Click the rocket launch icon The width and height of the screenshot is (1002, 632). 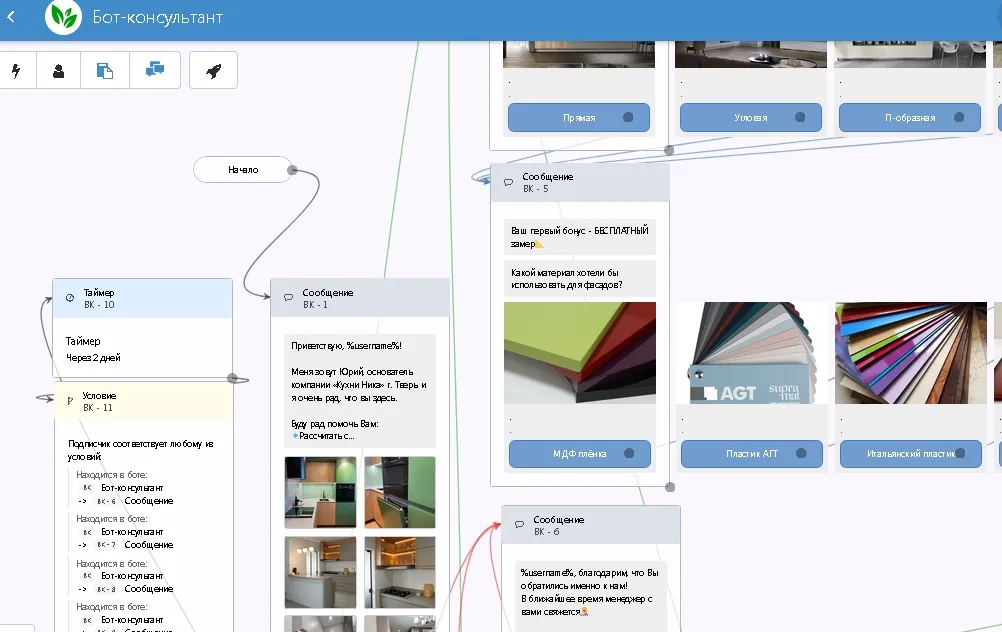click(x=213, y=71)
